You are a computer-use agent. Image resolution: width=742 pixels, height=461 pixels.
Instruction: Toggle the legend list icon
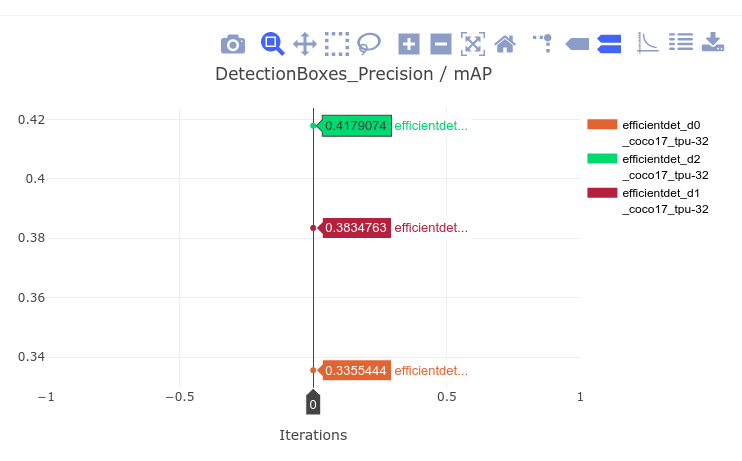681,42
